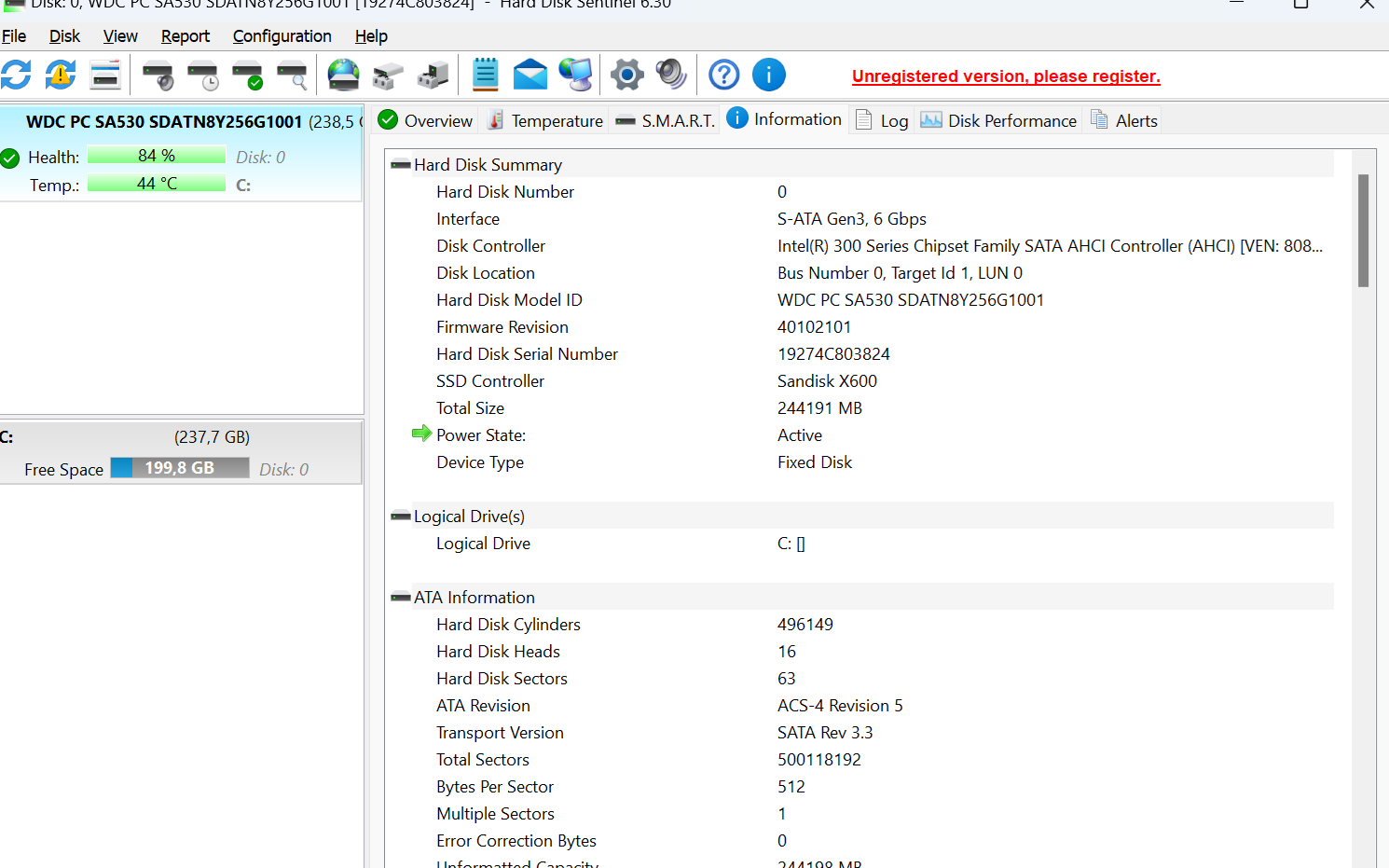Collapse the ATA Information section

click(x=400, y=597)
